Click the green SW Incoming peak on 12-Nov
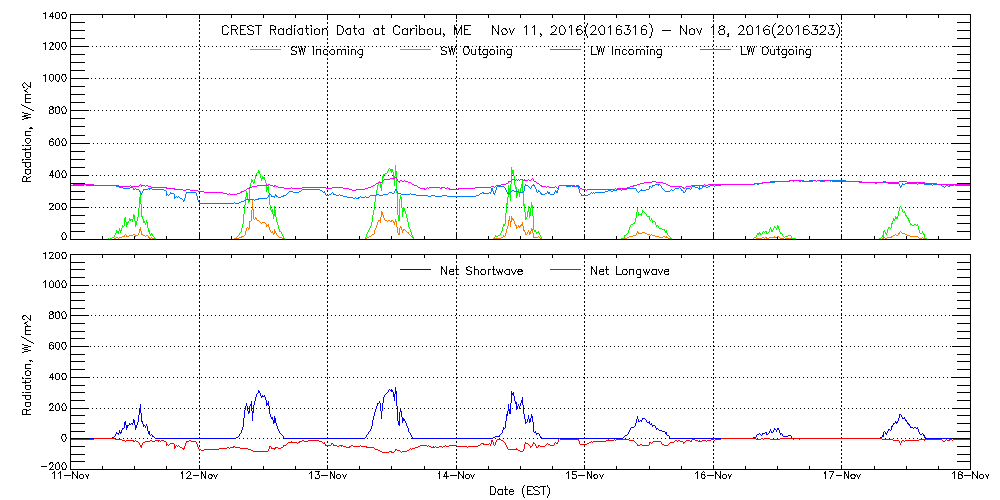This screenshot has width=1000, height=500. (259, 173)
